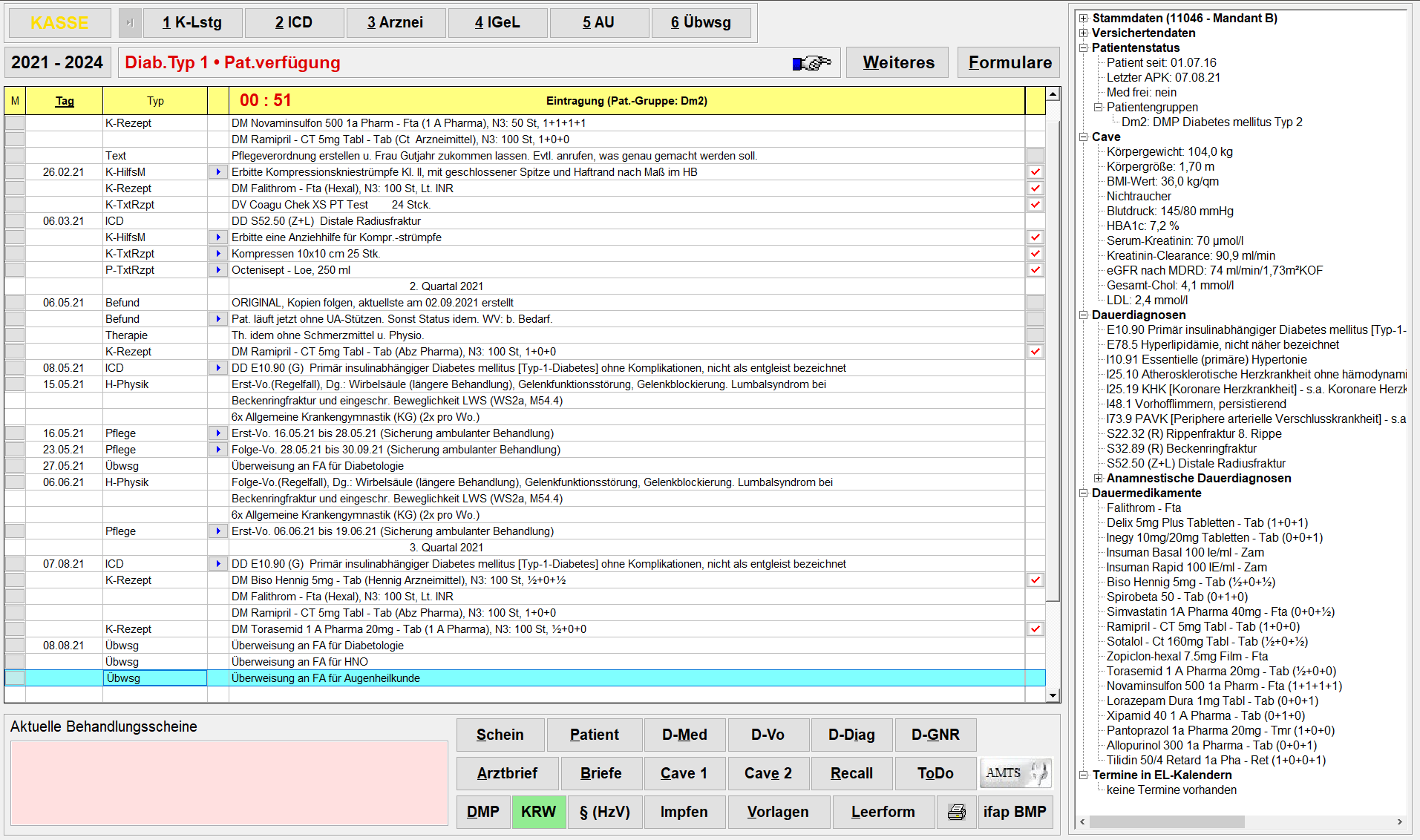Viewport: 1420px width, 840px height.
Task: Collapse the Dauermedikamente tree section
Action: click(x=1084, y=493)
